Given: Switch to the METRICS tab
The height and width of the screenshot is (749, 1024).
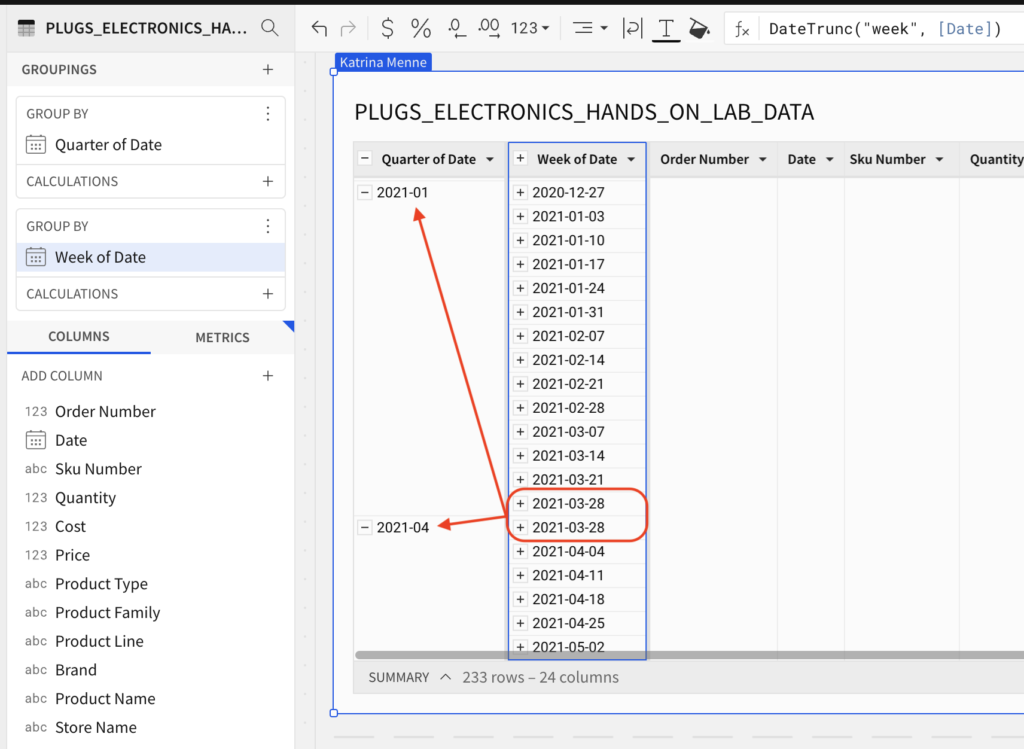Looking at the screenshot, I should (x=222, y=338).
